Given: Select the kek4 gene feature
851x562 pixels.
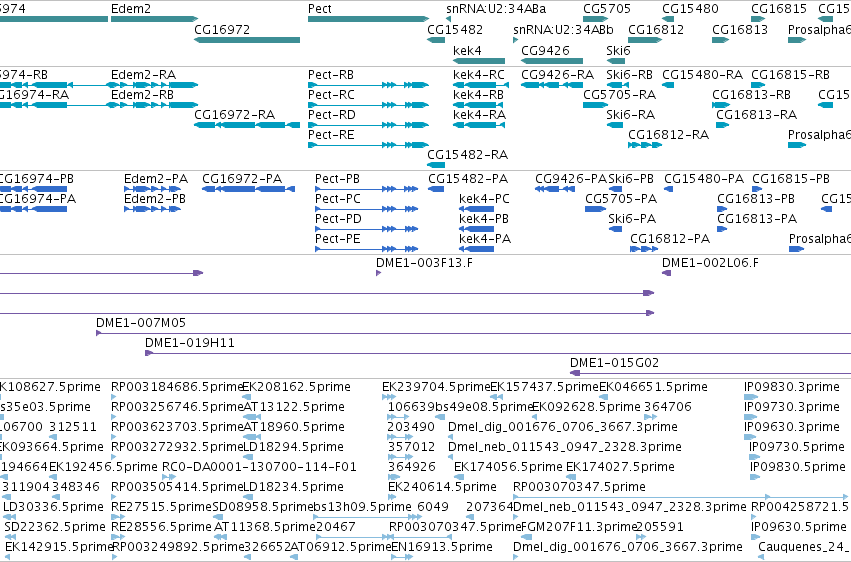Looking at the screenshot, I should tap(479, 61).
